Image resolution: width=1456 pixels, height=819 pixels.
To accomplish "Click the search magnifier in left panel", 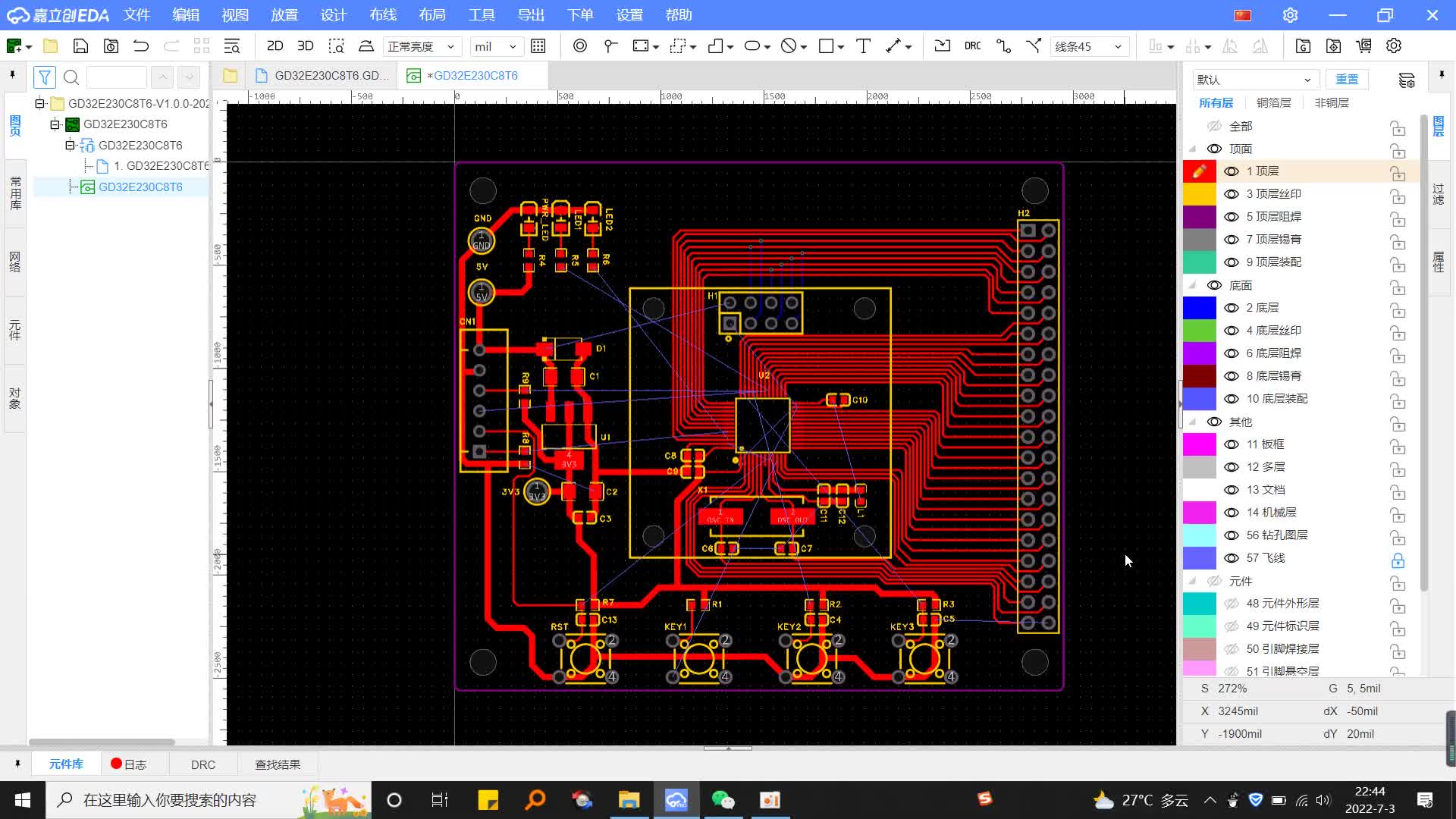I will pyautogui.click(x=71, y=77).
